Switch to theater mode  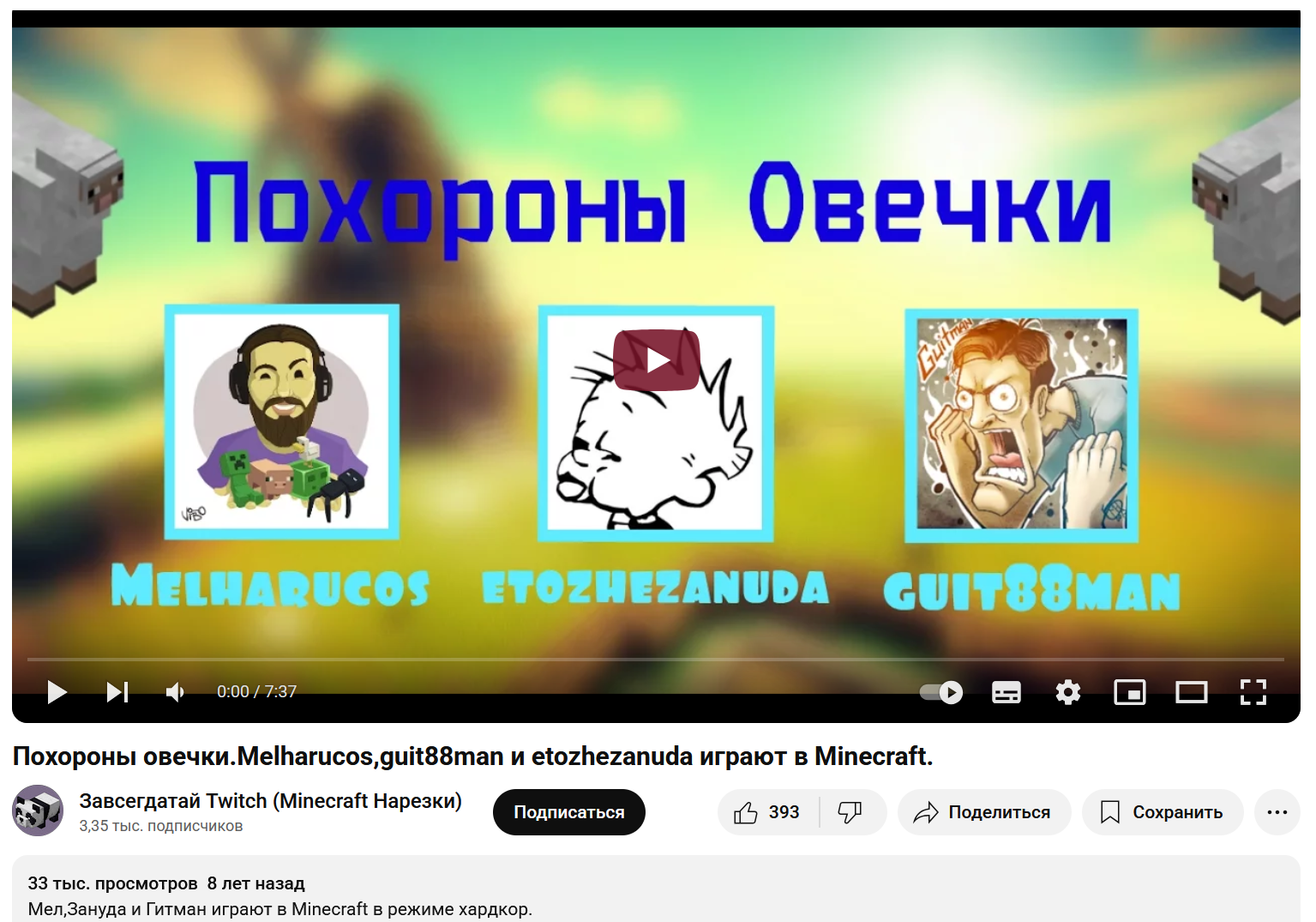(1191, 692)
